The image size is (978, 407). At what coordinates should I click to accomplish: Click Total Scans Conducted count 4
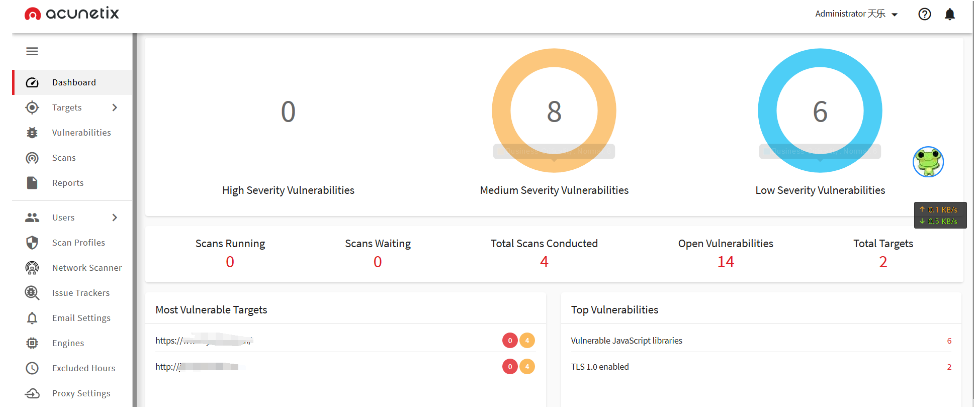pos(544,262)
